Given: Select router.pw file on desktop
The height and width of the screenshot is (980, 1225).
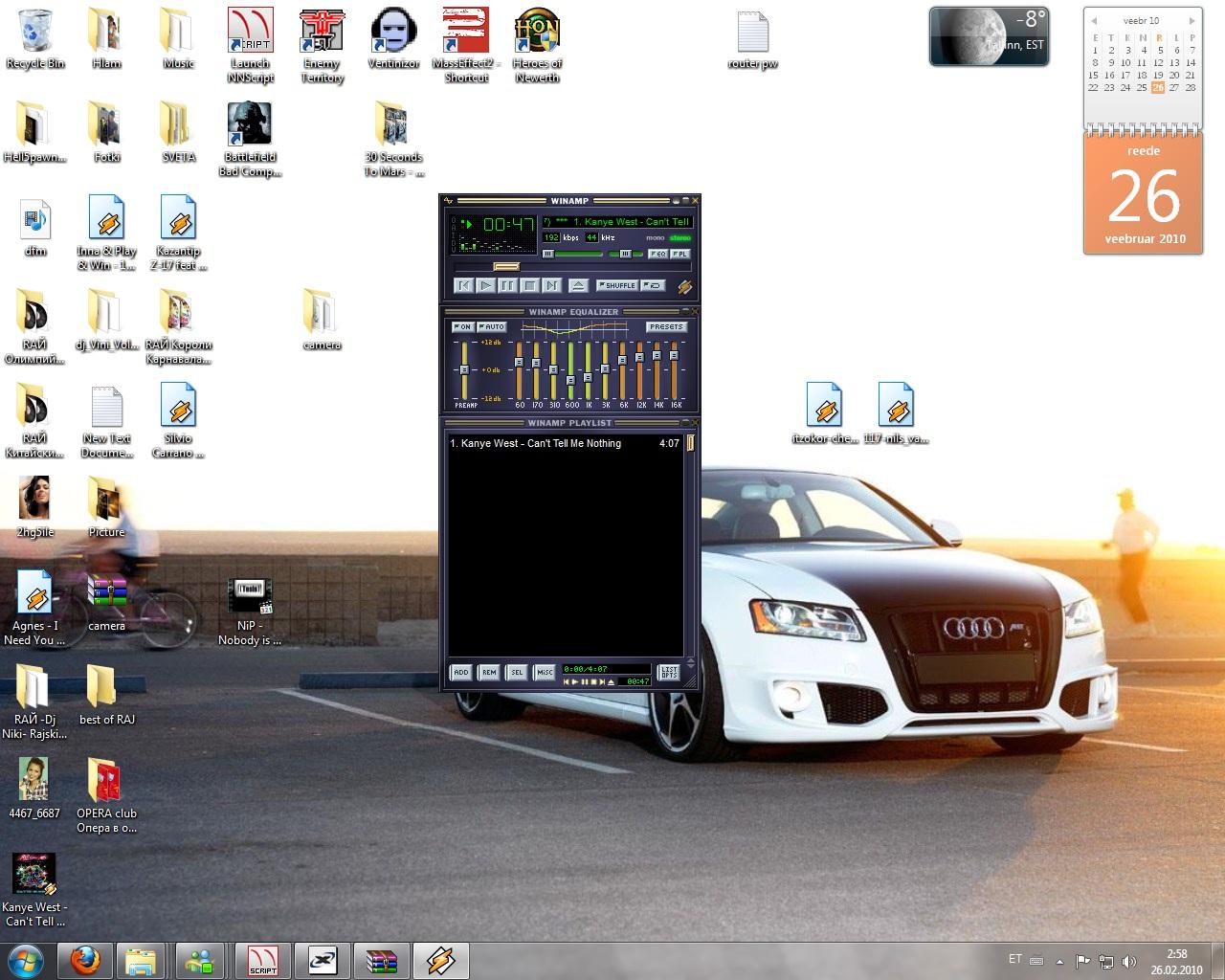Looking at the screenshot, I should [x=753, y=38].
